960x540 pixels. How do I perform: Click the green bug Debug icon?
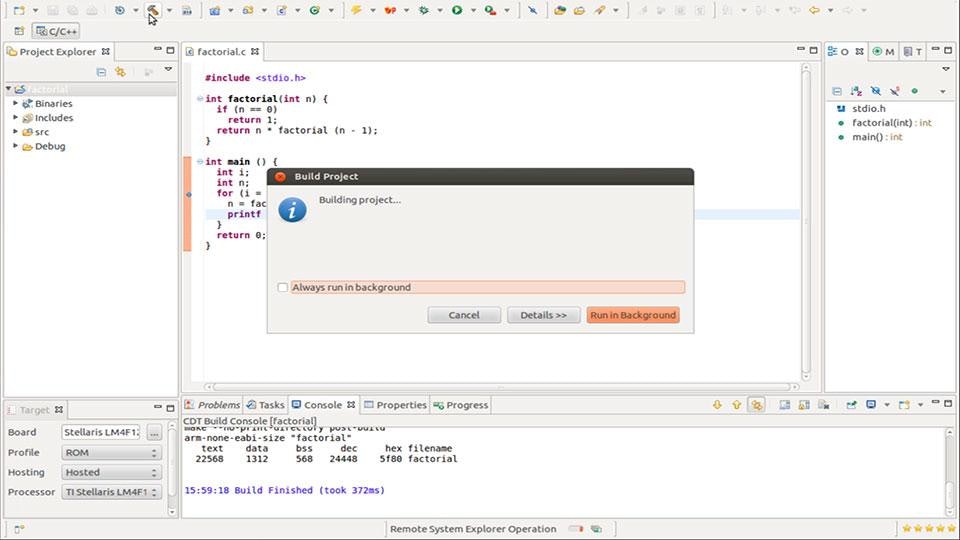pyautogui.click(x=423, y=10)
